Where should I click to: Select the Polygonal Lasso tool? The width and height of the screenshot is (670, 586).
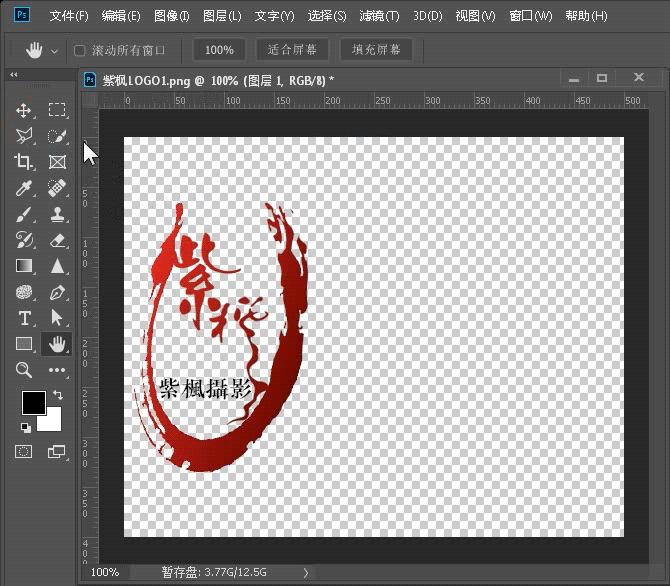(24, 136)
